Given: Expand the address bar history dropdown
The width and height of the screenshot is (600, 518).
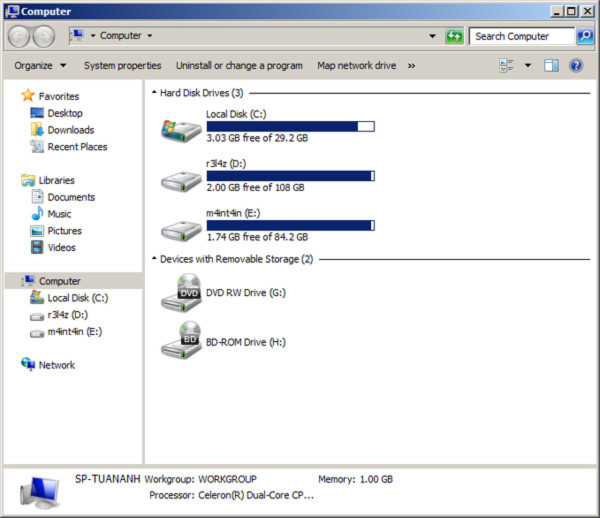Looking at the screenshot, I should click(432, 36).
